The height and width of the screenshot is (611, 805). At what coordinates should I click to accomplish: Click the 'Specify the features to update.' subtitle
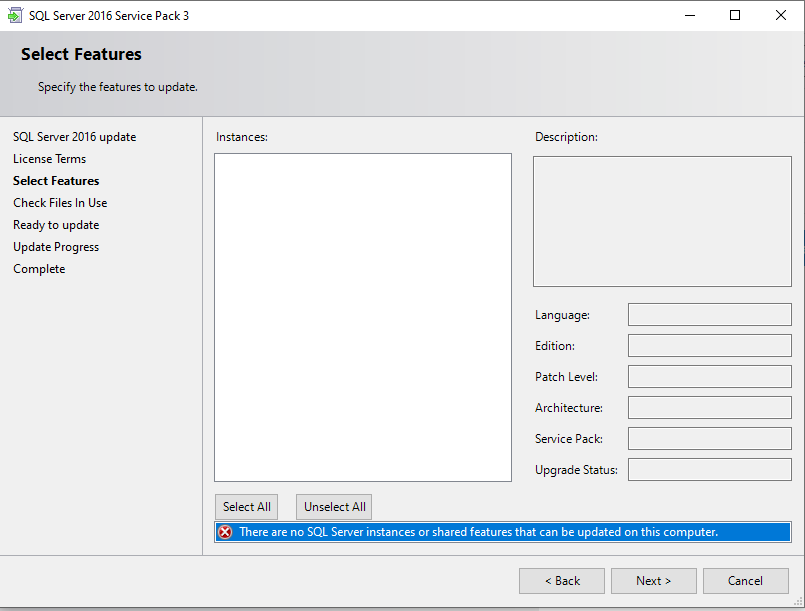(118, 87)
